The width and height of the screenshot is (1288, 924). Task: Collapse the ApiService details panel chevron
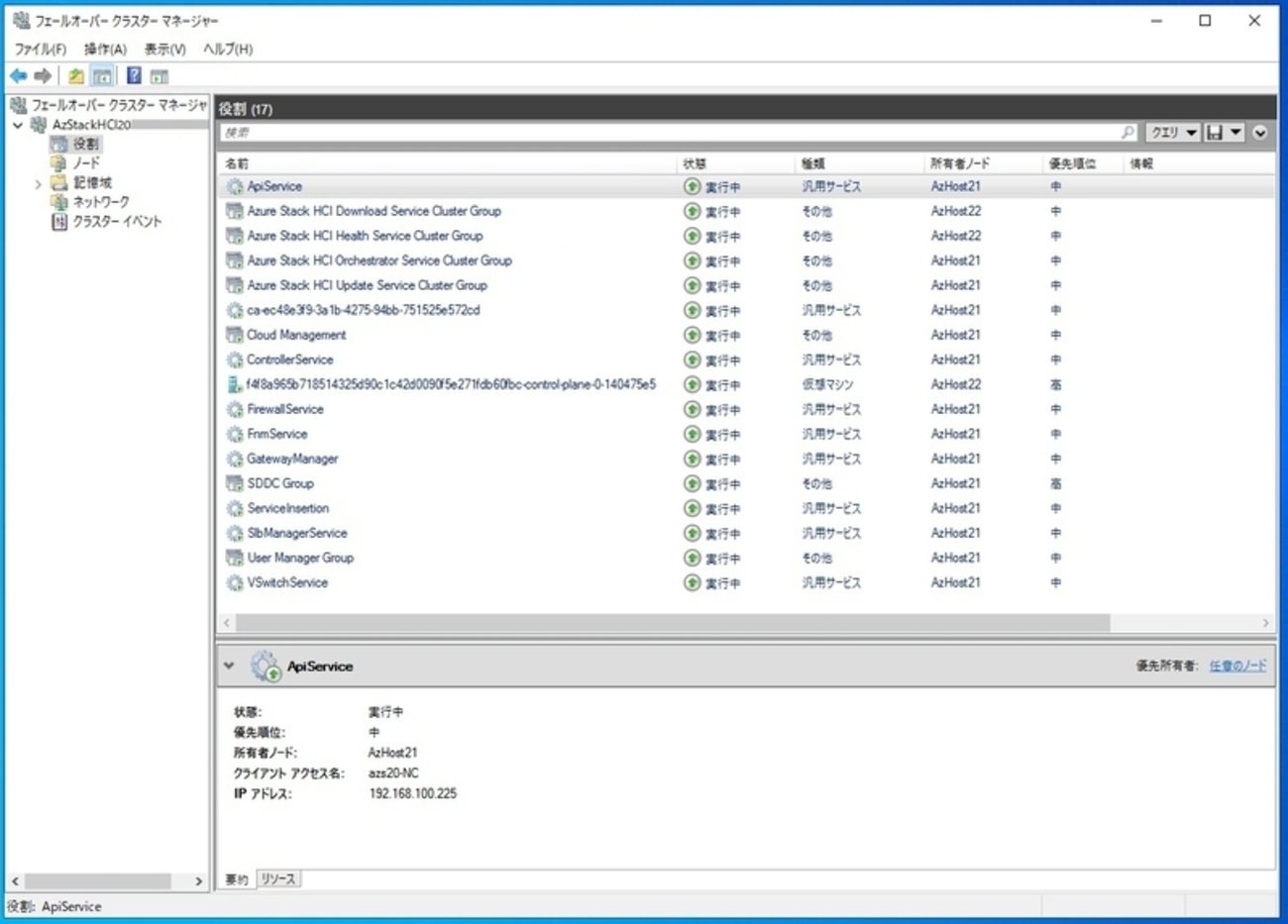tap(229, 666)
